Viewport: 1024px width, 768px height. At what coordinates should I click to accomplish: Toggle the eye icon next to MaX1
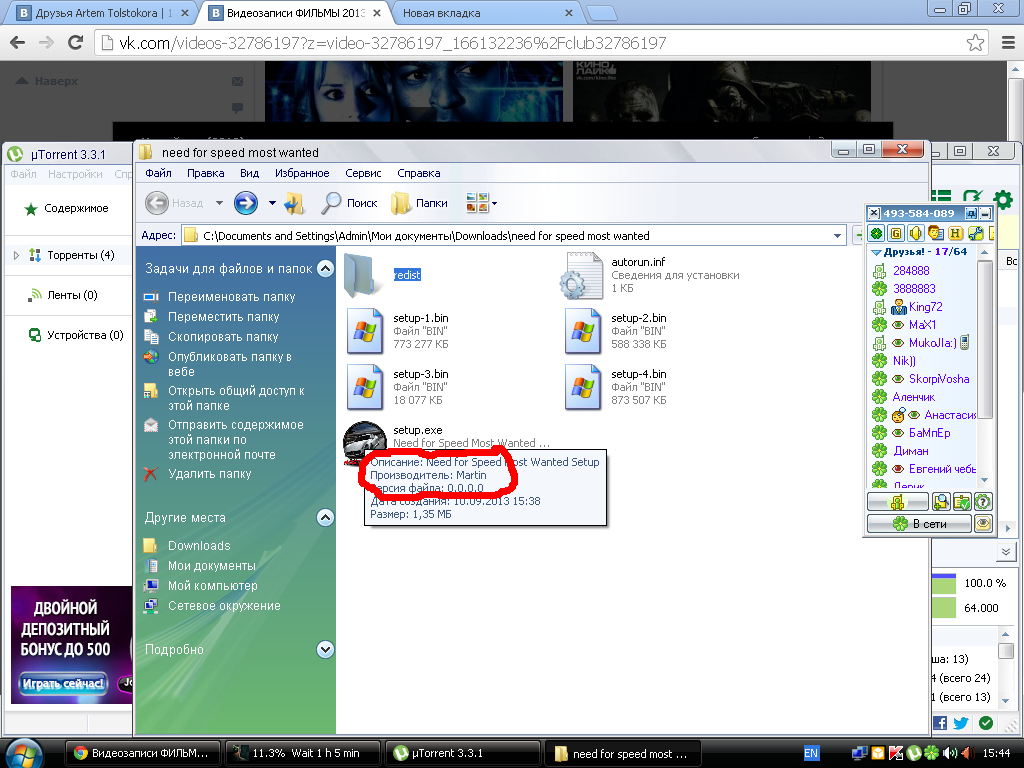(898, 325)
